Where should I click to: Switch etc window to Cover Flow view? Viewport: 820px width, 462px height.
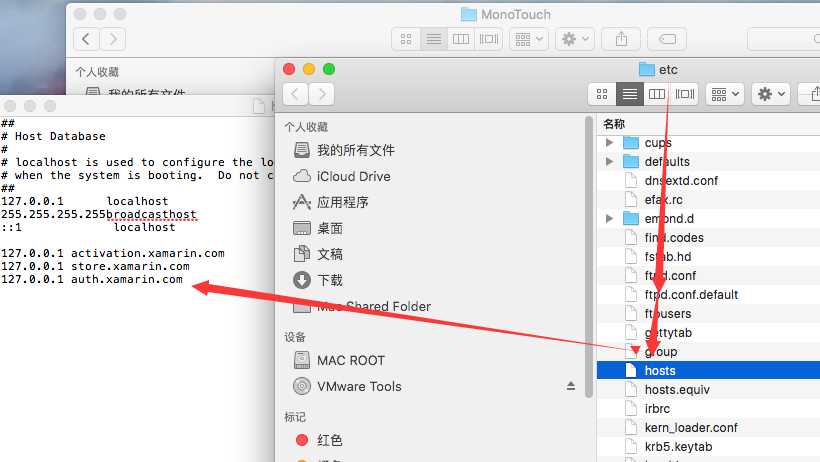click(x=685, y=94)
